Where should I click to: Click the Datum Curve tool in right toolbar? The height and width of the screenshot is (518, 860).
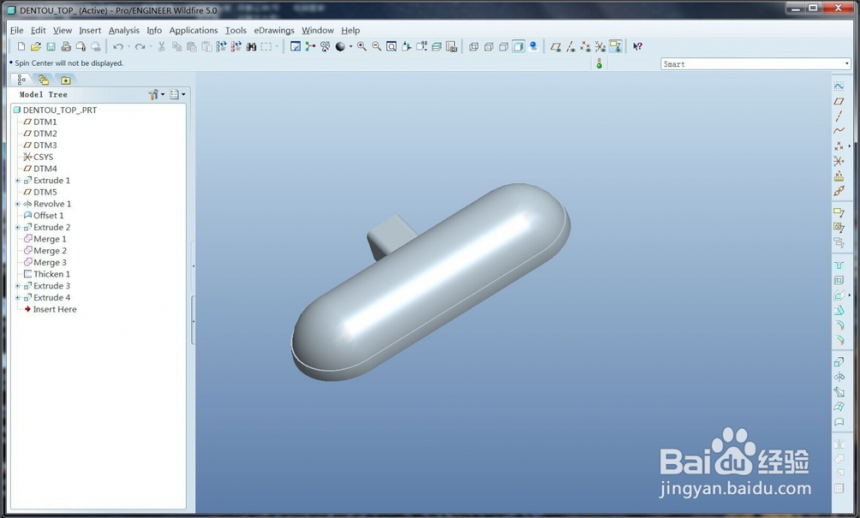[839, 131]
